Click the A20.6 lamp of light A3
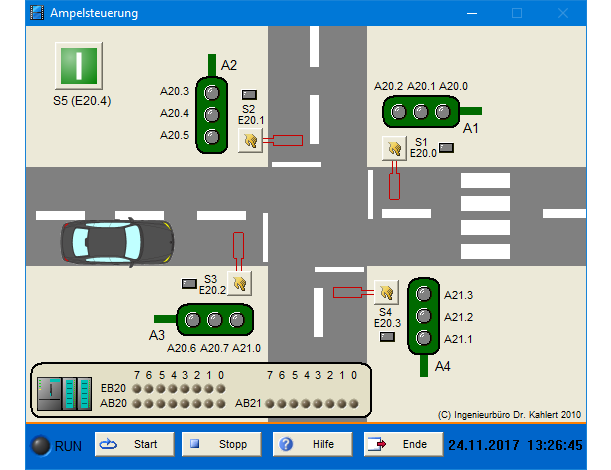 coord(192,320)
